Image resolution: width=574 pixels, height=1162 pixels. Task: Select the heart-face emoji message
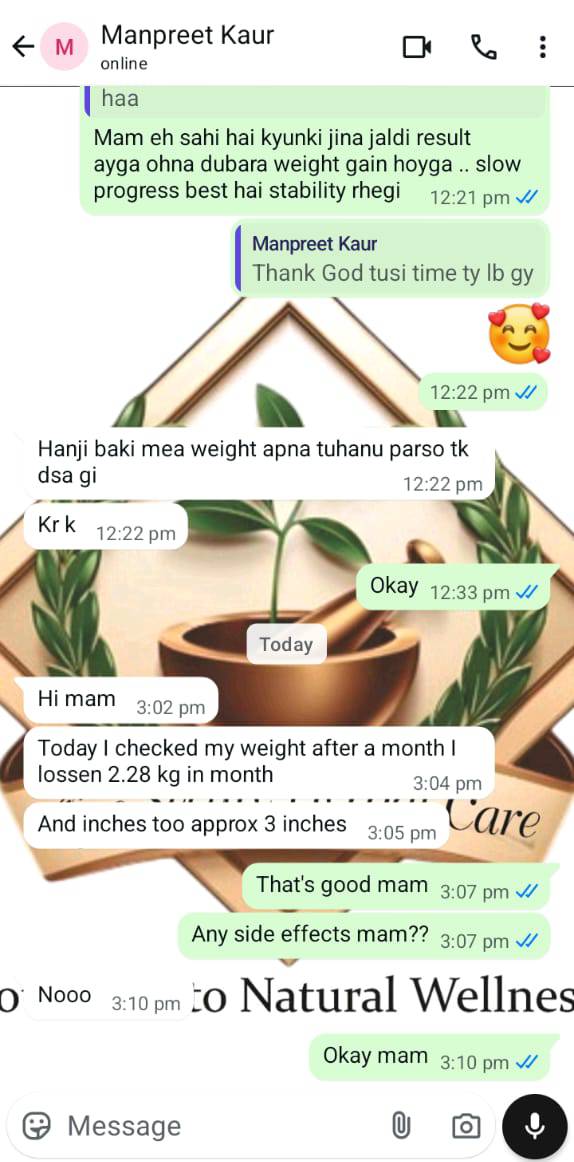[520, 333]
